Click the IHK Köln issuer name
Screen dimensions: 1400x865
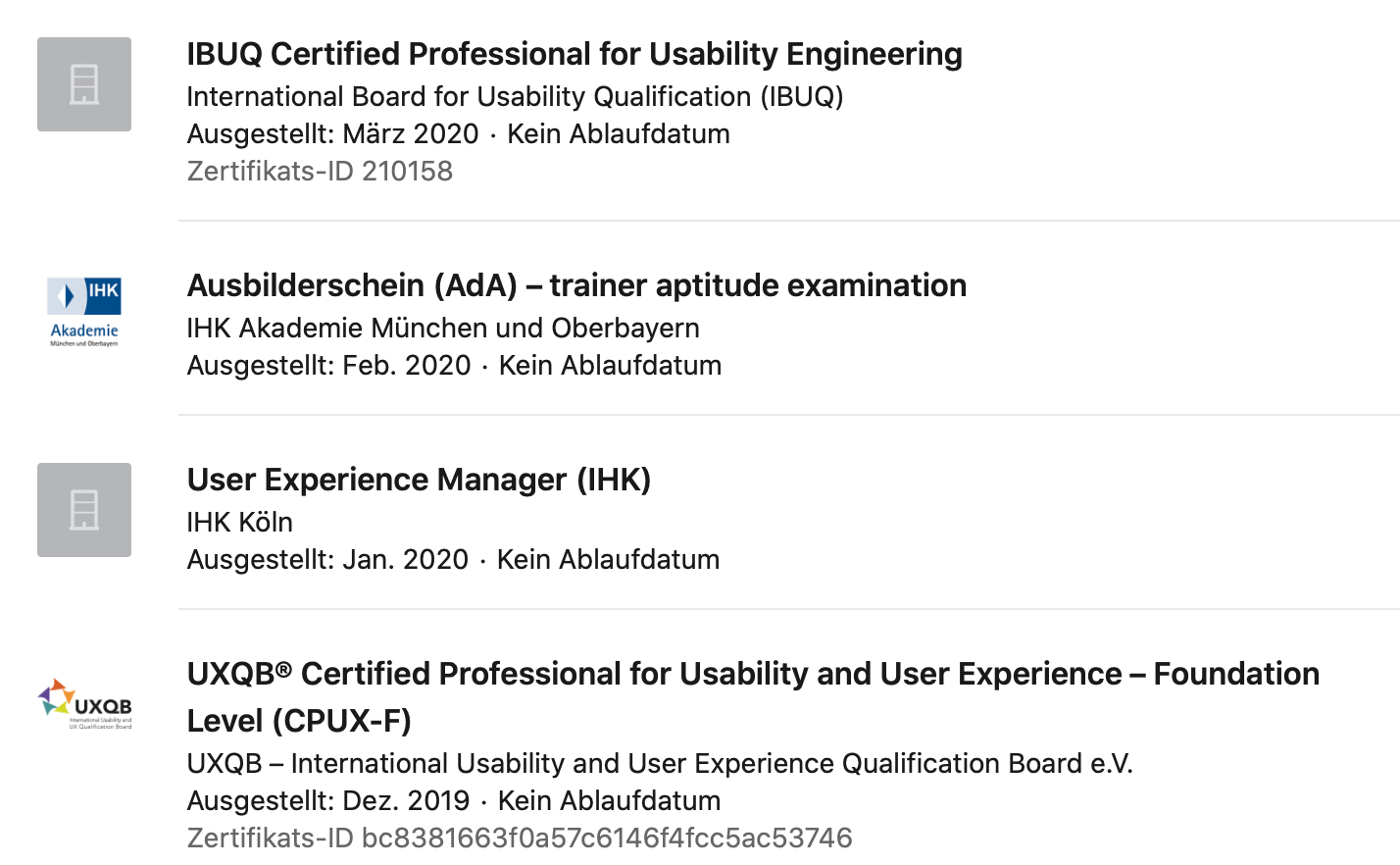[x=239, y=522]
